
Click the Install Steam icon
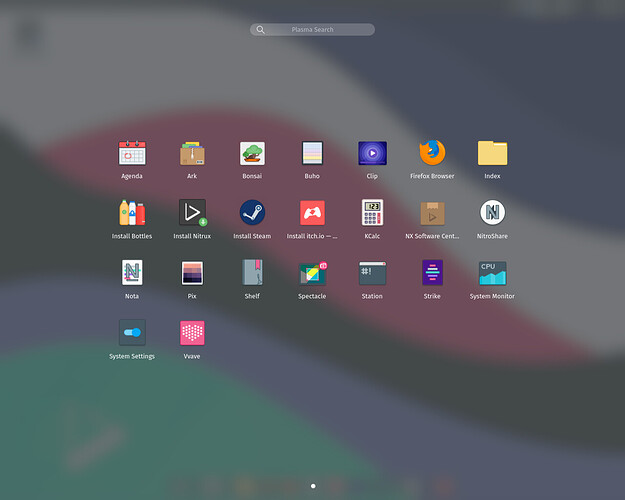252,213
